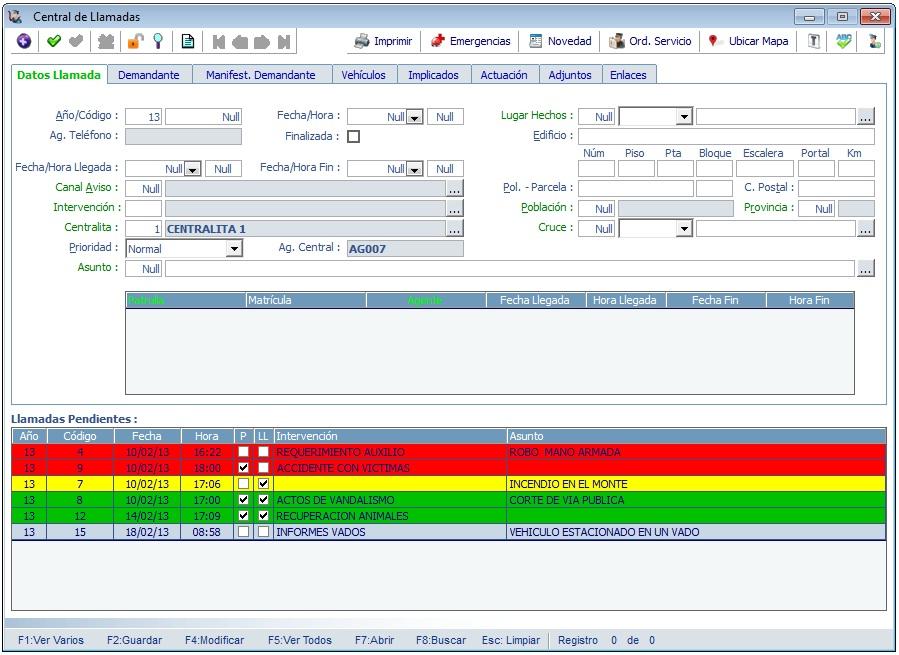The image size is (899, 655).
Task: Go to first record navigation icon
Action: [x=218, y=42]
